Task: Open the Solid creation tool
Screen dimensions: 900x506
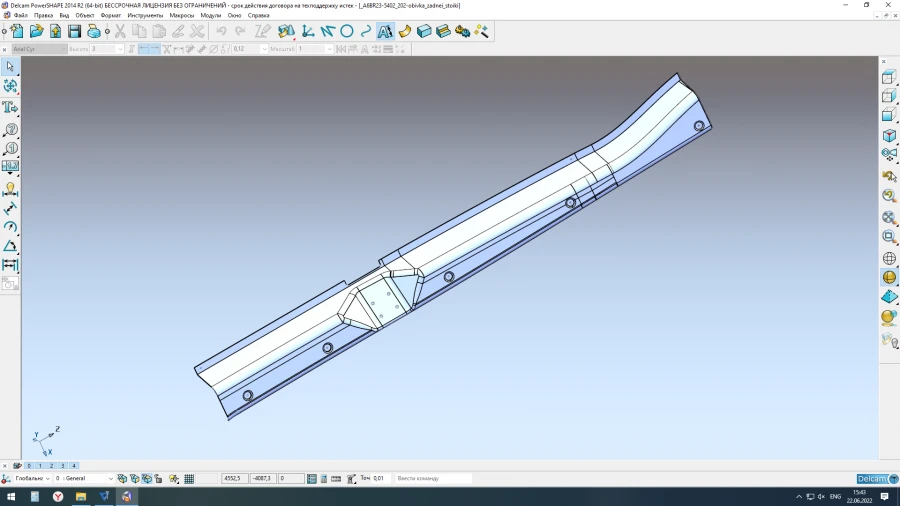Action: point(424,31)
